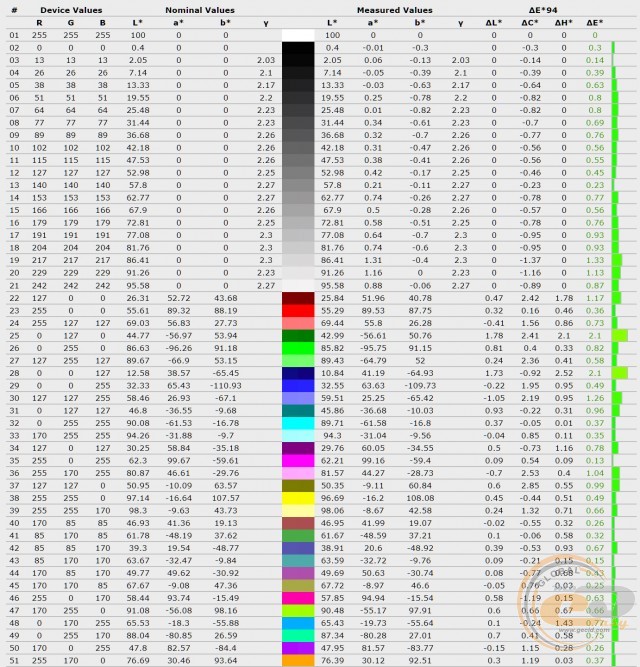The height and width of the screenshot is (667, 640).
Task: Select ΔL* value -1.05 in row 30
Action: 494,398
